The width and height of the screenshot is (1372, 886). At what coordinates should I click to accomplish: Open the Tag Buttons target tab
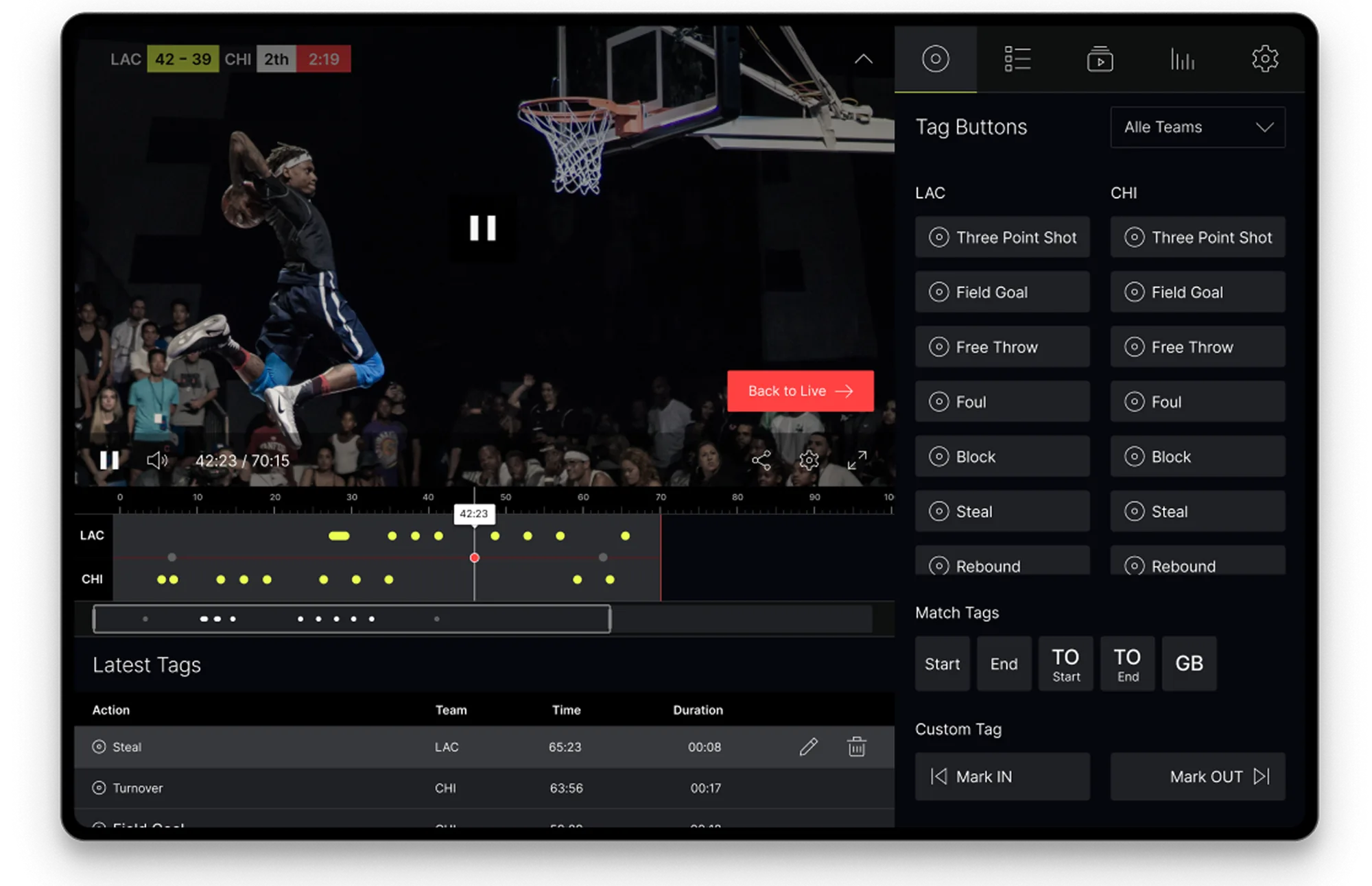935,59
